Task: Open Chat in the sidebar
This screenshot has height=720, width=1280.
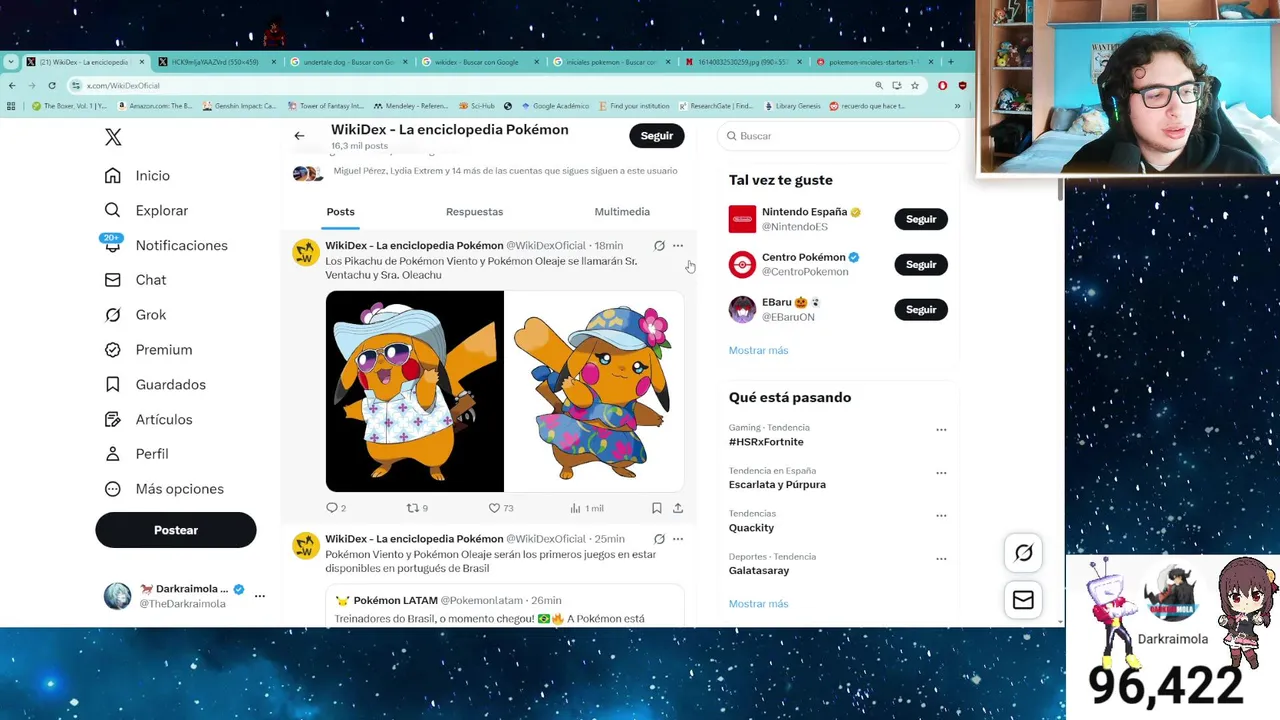Action: [x=135, y=280]
